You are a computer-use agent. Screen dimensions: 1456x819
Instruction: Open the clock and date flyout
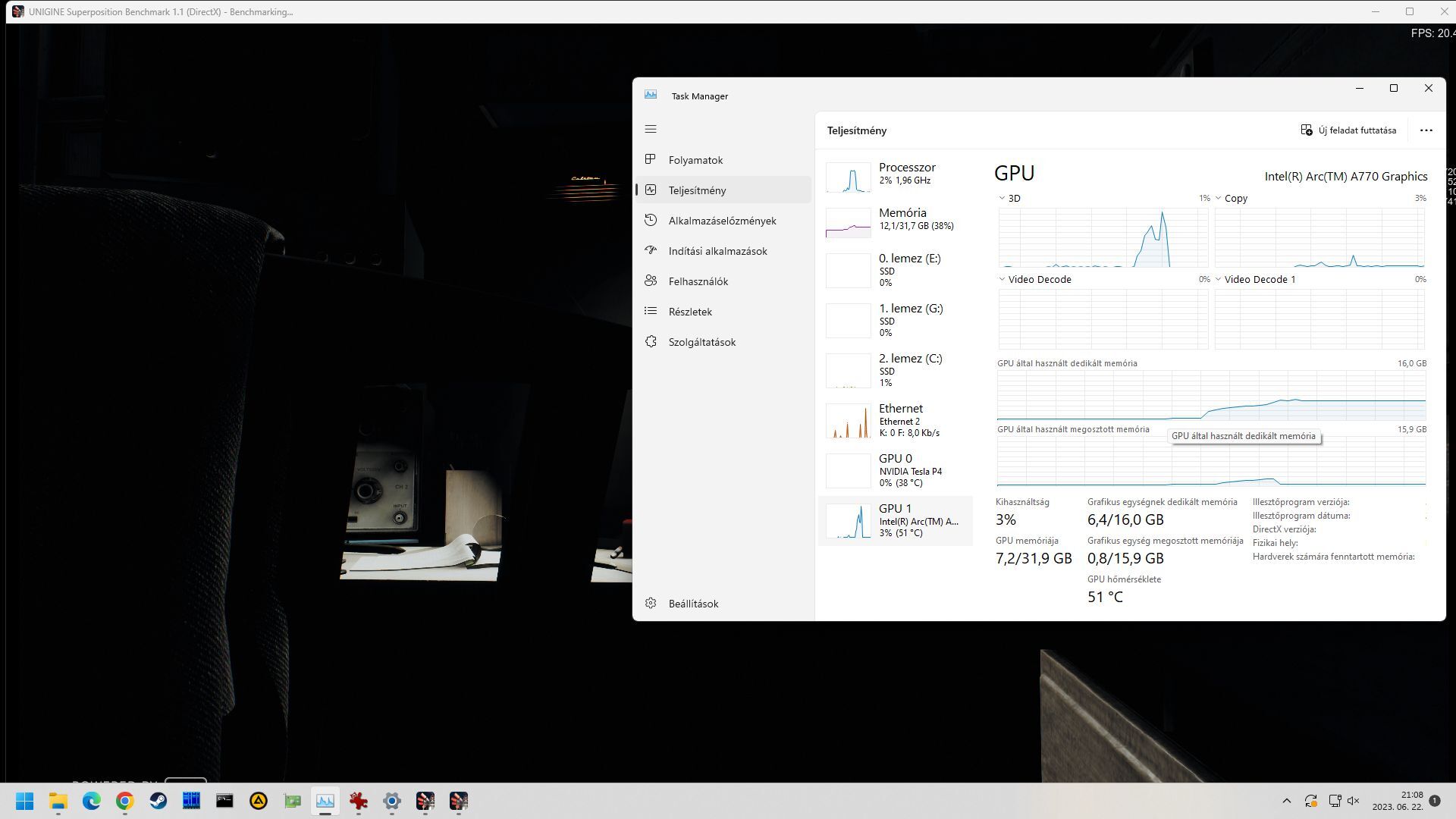(x=1397, y=801)
